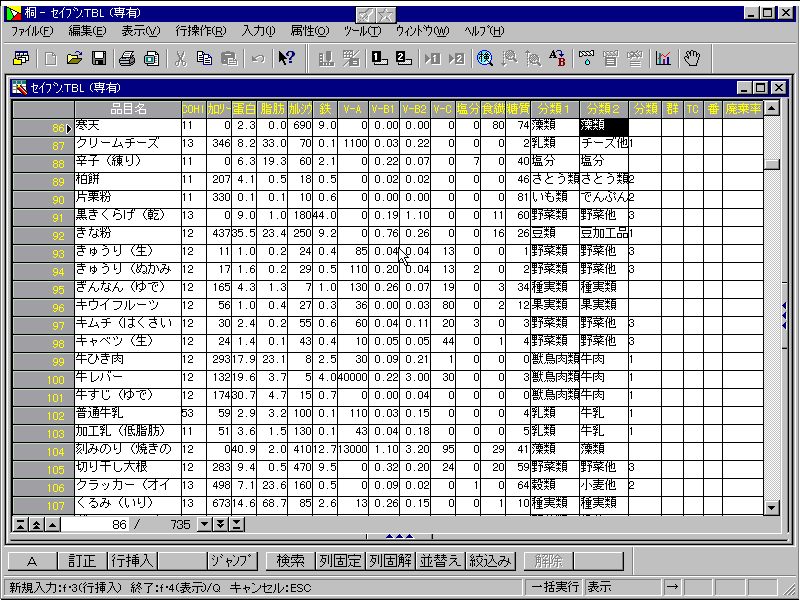This screenshot has width=800, height=600.
Task: Open the 行操作(R) menu
Action: 200,31
